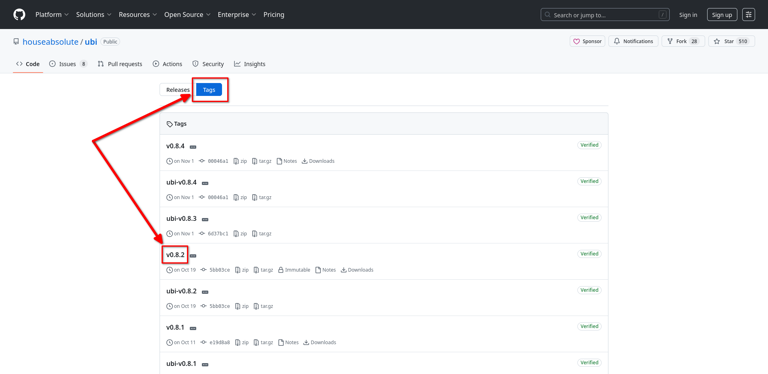
Task: Open tag ubi-v0.8.2
Action: pyautogui.click(x=181, y=291)
